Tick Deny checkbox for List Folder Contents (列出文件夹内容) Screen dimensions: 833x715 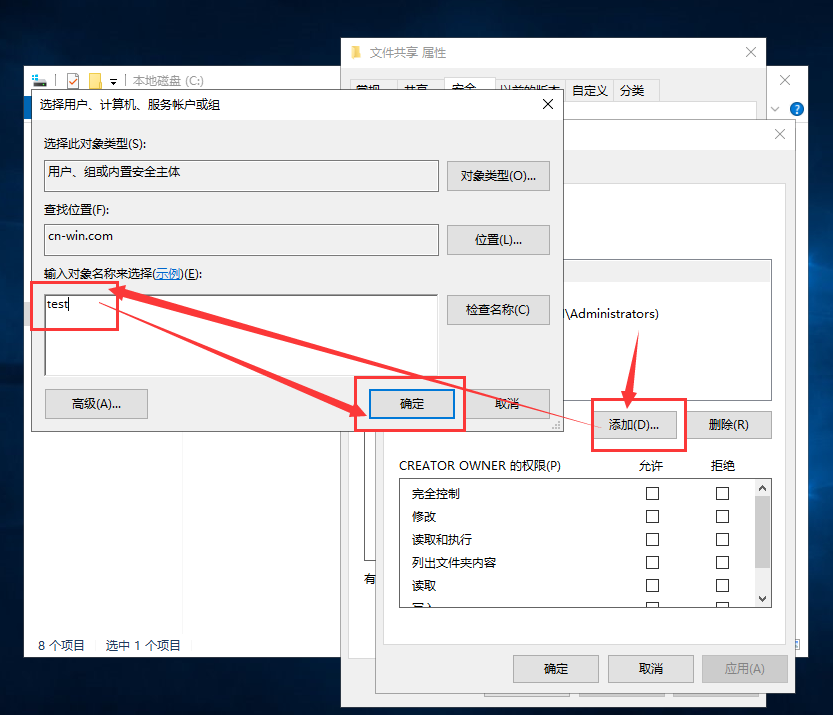722,563
